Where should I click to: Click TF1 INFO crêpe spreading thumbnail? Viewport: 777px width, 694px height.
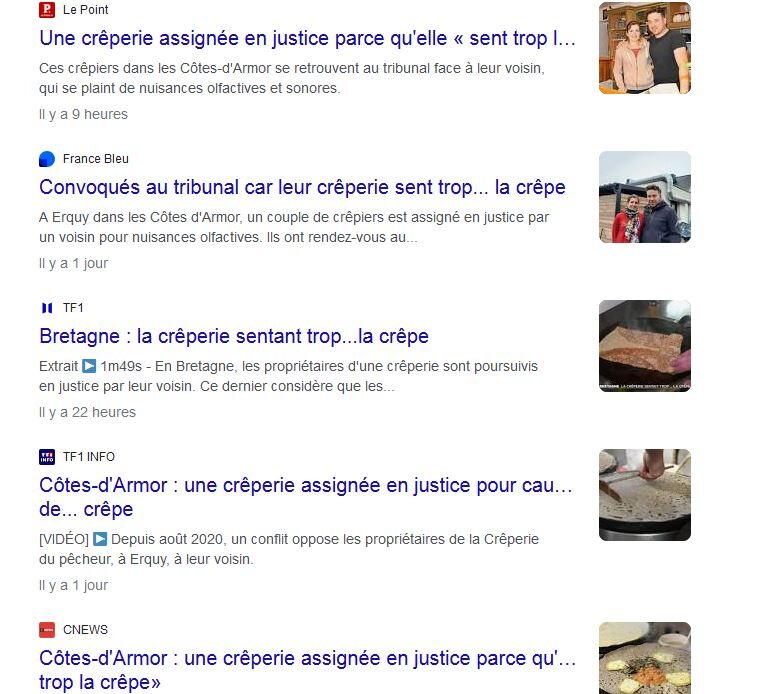pyautogui.click(x=645, y=495)
